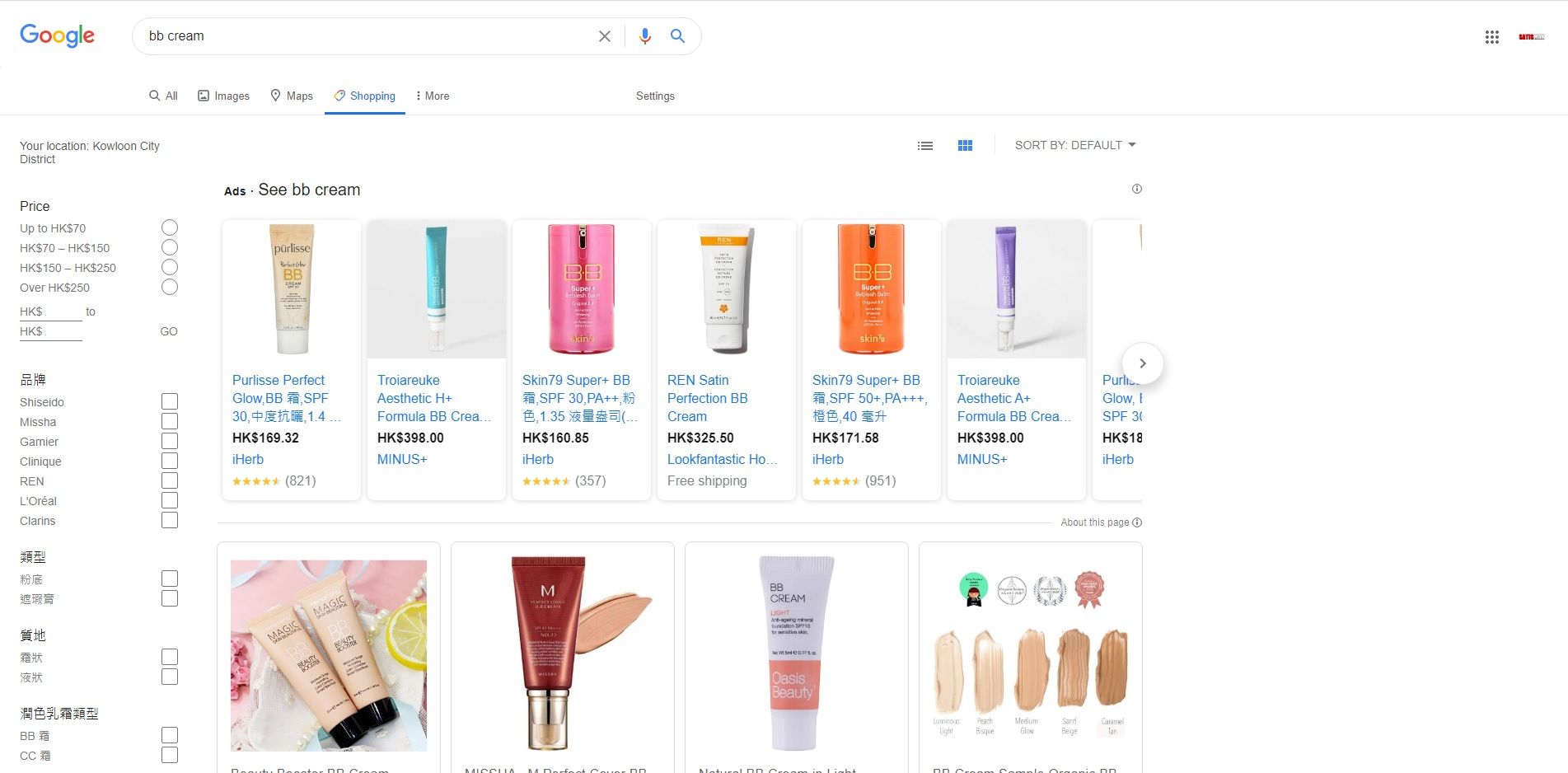Focus the maximum price HK$ field
1568x773 pixels.
coord(51,331)
